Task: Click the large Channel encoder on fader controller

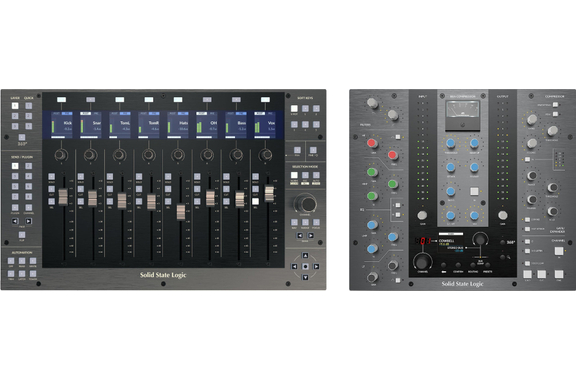Action: click(x=306, y=203)
